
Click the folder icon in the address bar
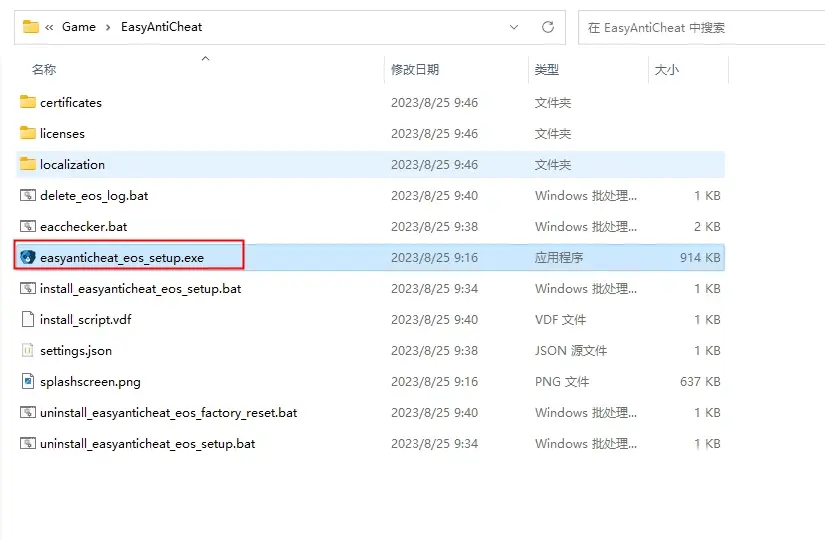click(x=31, y=26)
